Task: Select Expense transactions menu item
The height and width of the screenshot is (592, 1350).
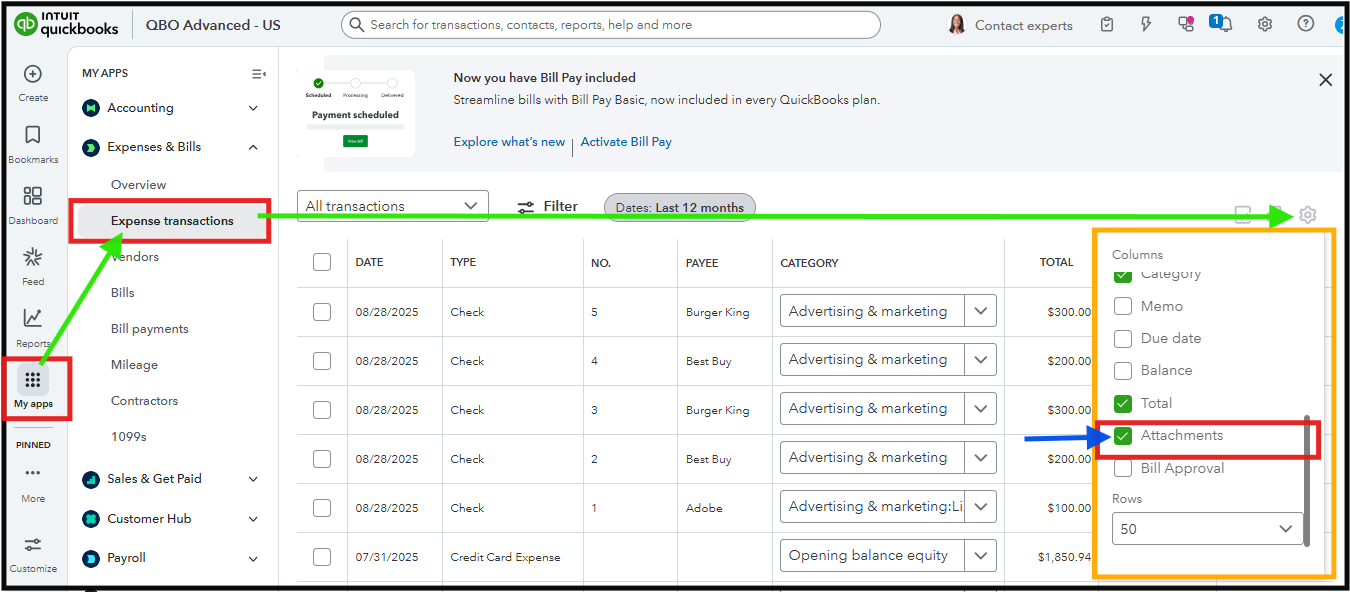Action: pyautogui.click(x=172, y=221)
